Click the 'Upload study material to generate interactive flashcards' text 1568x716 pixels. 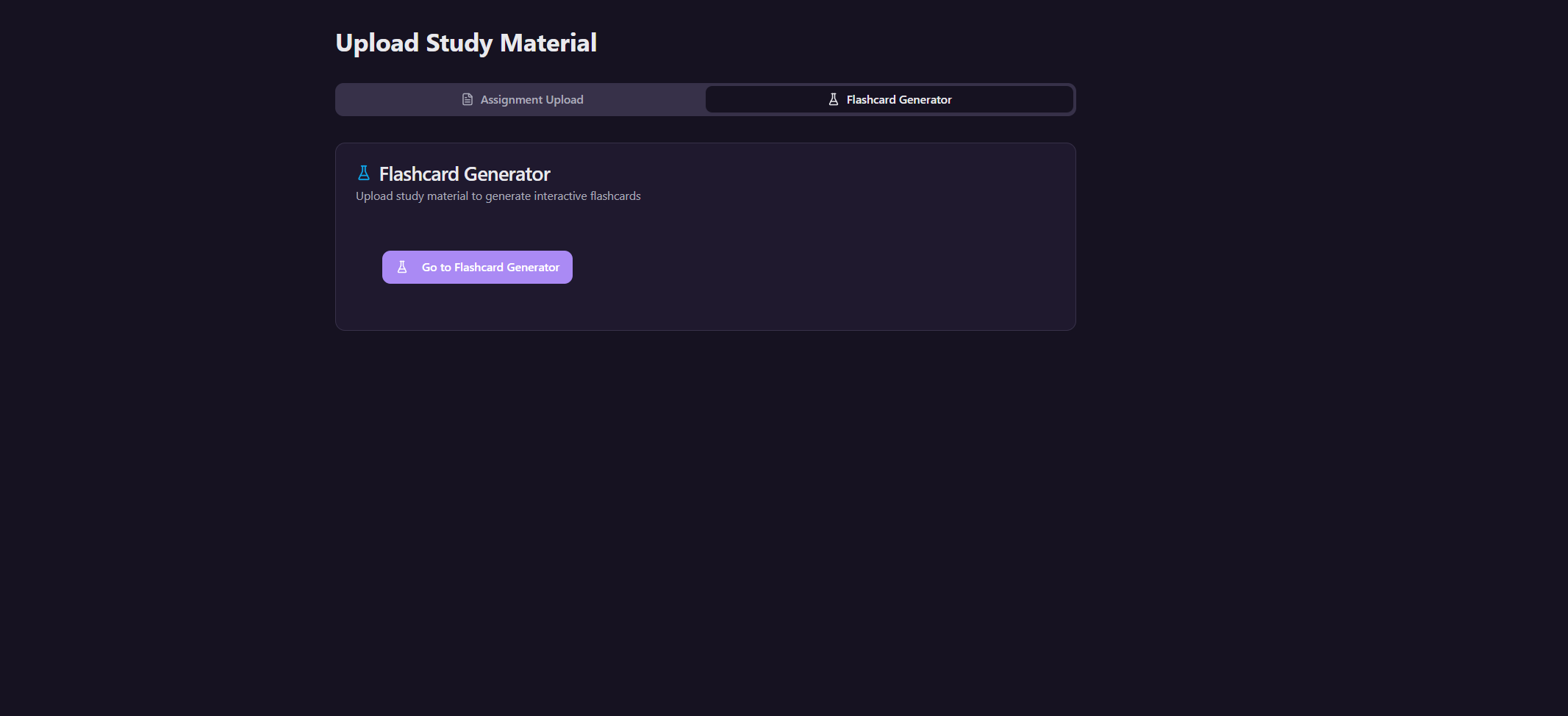[x=498, y=196]
